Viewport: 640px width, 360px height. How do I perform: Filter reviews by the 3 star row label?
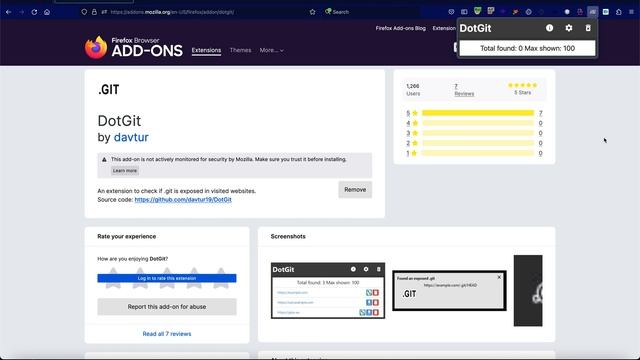click(x=412, y=133)
